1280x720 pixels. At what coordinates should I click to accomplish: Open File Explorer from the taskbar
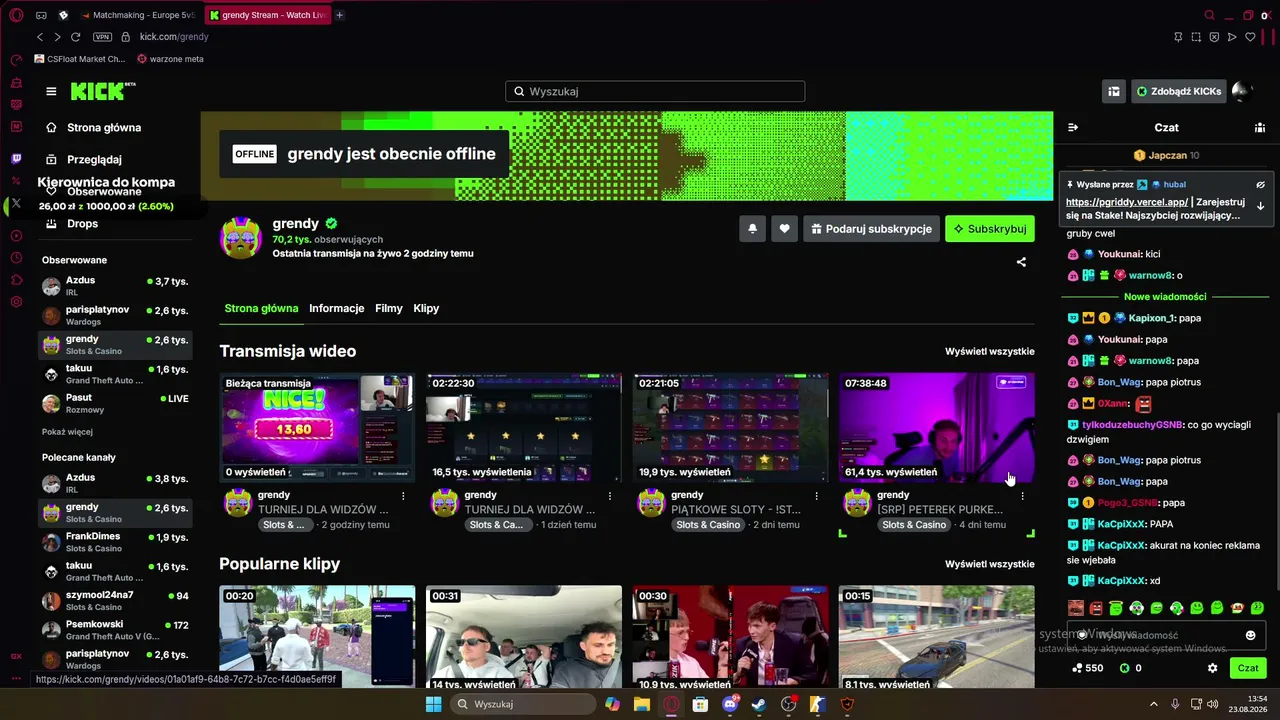click(x=642, y=704)
